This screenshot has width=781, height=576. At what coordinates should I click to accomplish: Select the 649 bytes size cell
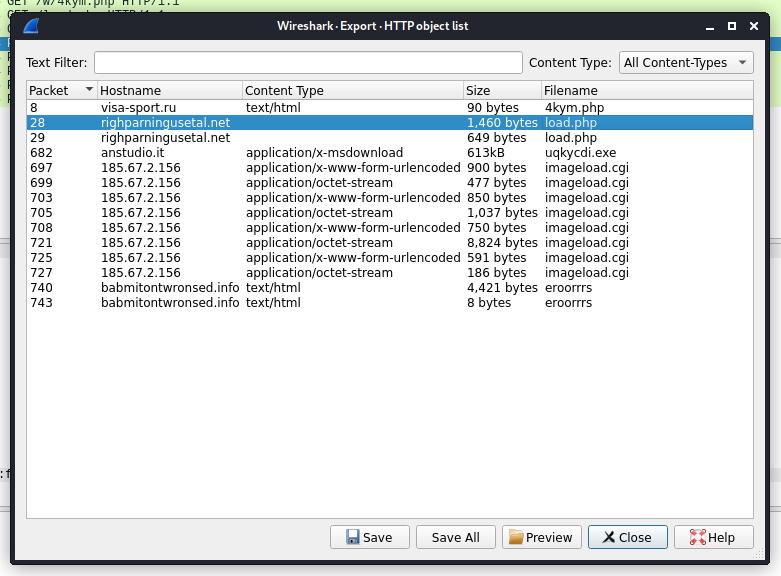(x=497, y=138)
